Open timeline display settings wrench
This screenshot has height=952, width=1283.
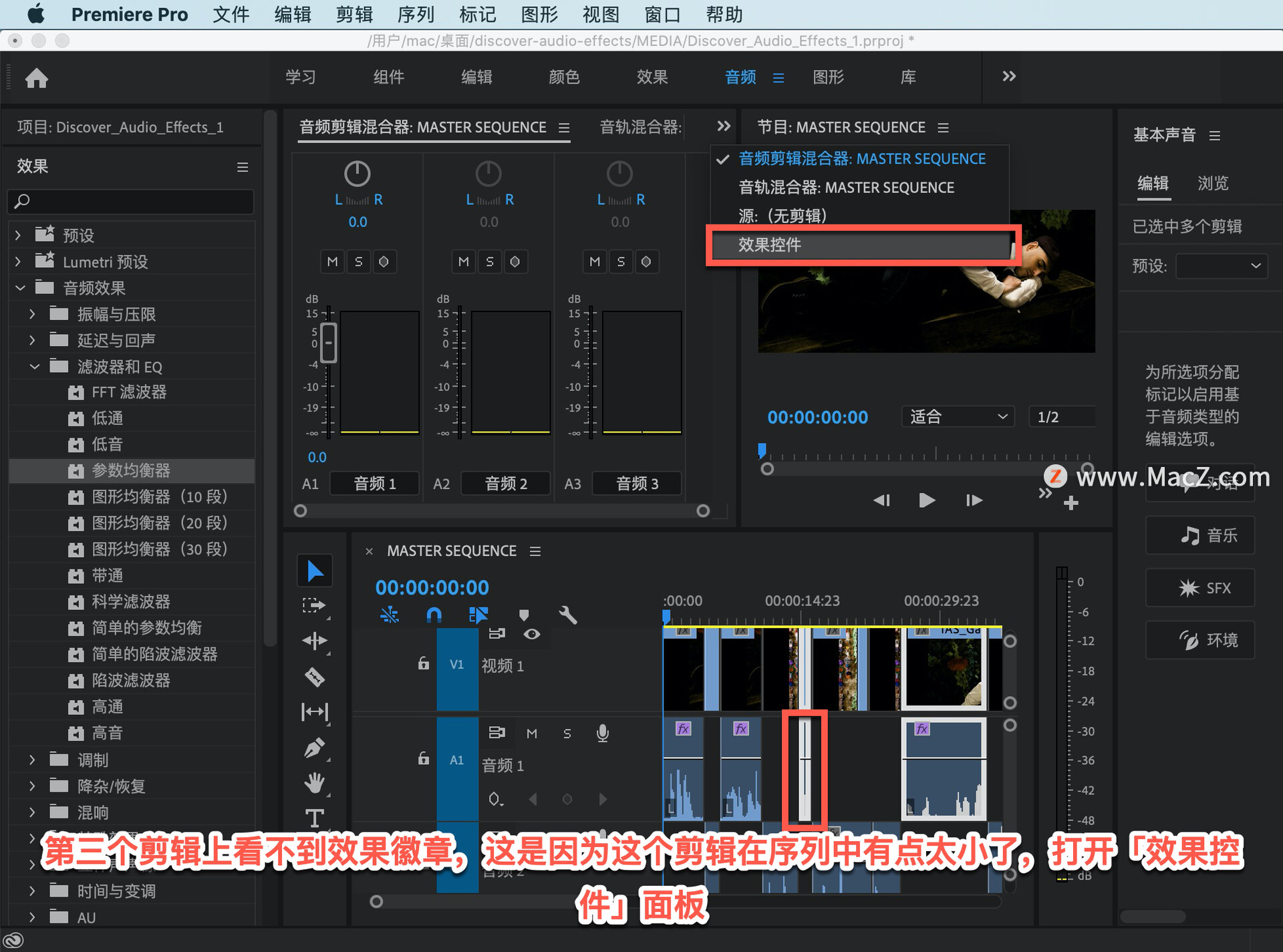point(568,615)
